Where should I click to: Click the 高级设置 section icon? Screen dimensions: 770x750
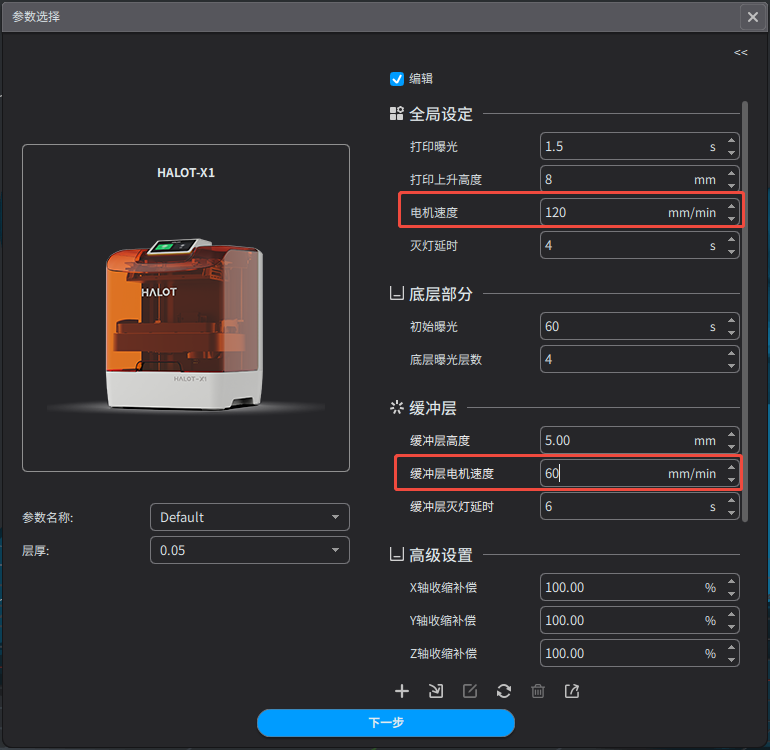(x=396, y=554)
